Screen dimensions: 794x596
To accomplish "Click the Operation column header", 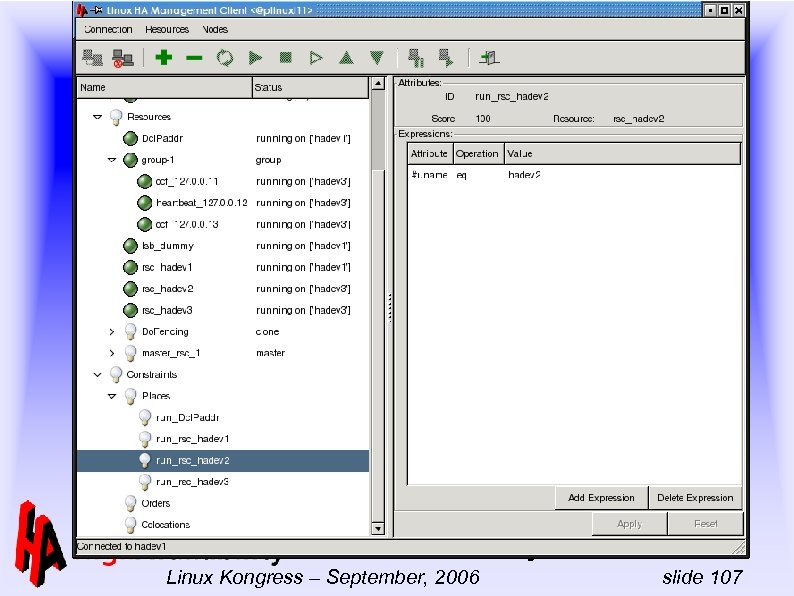I will (478, 153).
